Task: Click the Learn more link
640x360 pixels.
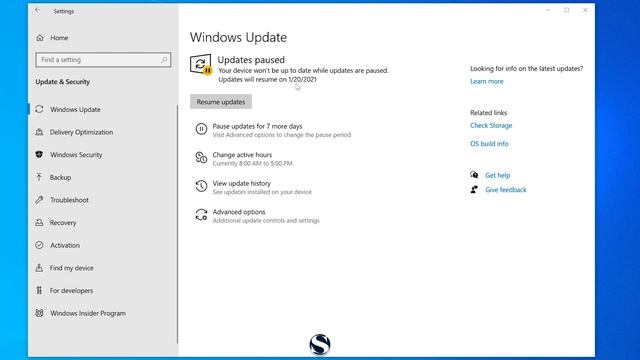Action: pyautogui.click(x=487, y=81)
